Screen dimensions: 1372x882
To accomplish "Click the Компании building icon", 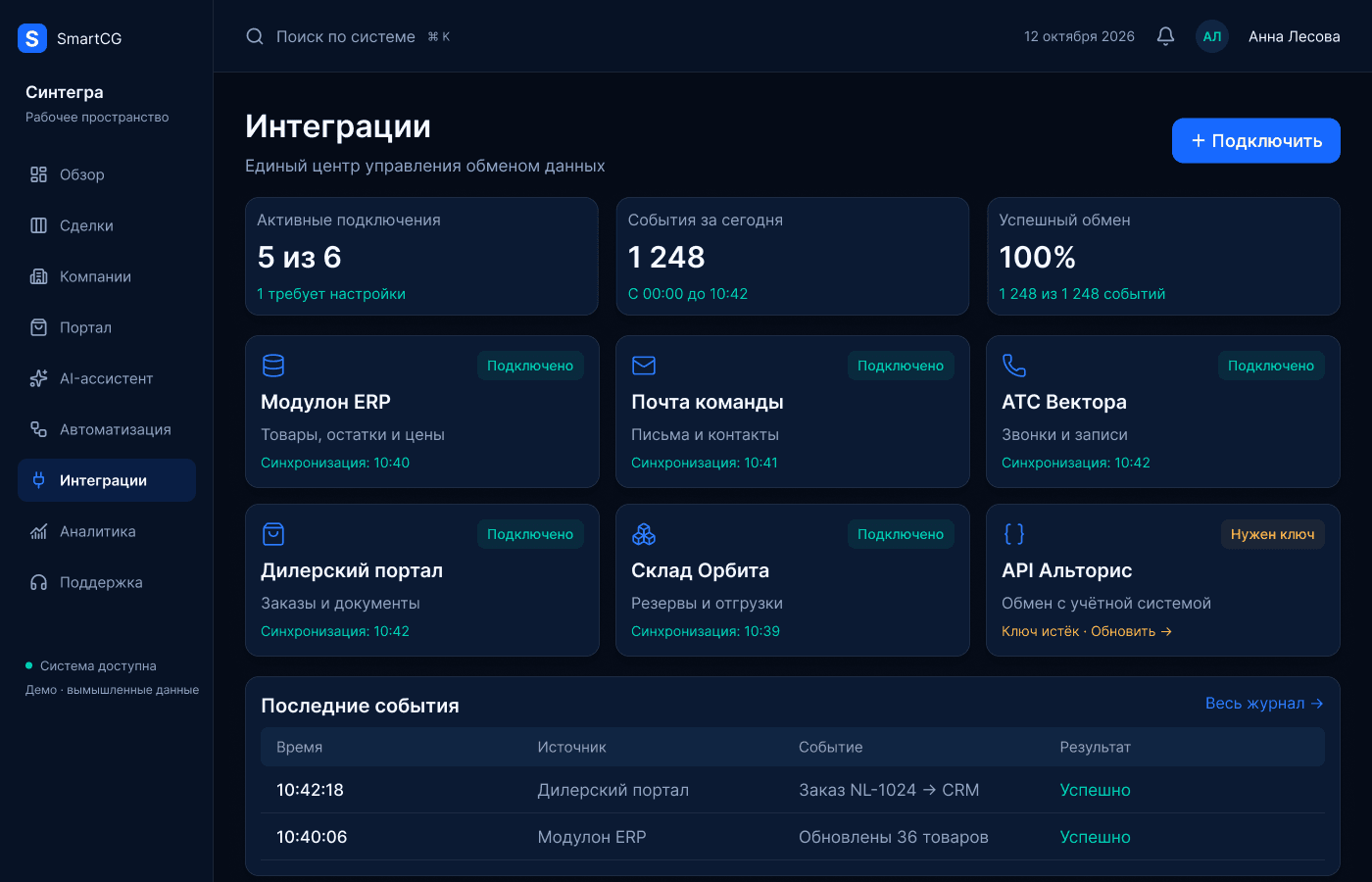I will (38, 276).
